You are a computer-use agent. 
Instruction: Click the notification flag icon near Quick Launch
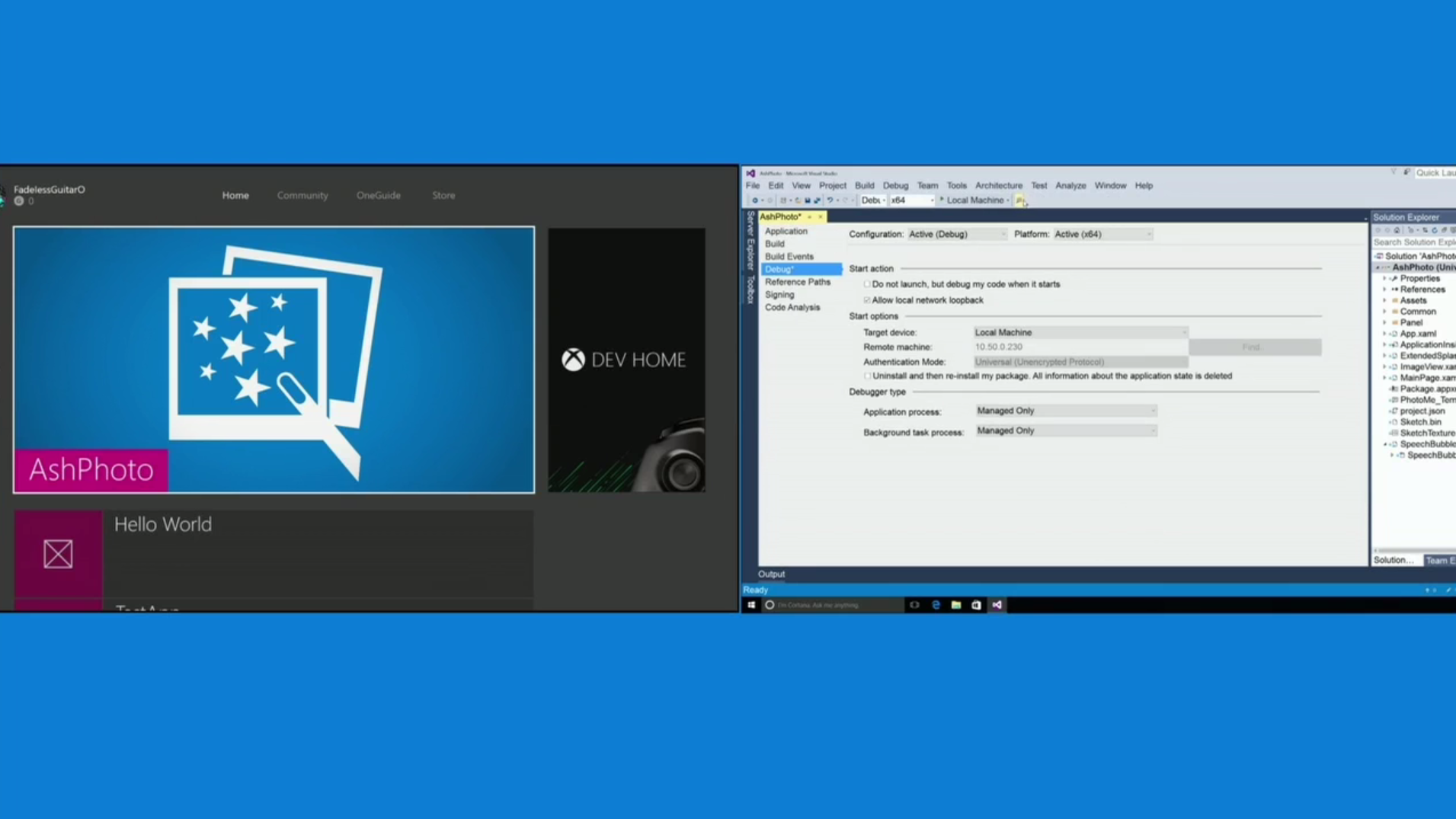click(x=1394, y=172)
